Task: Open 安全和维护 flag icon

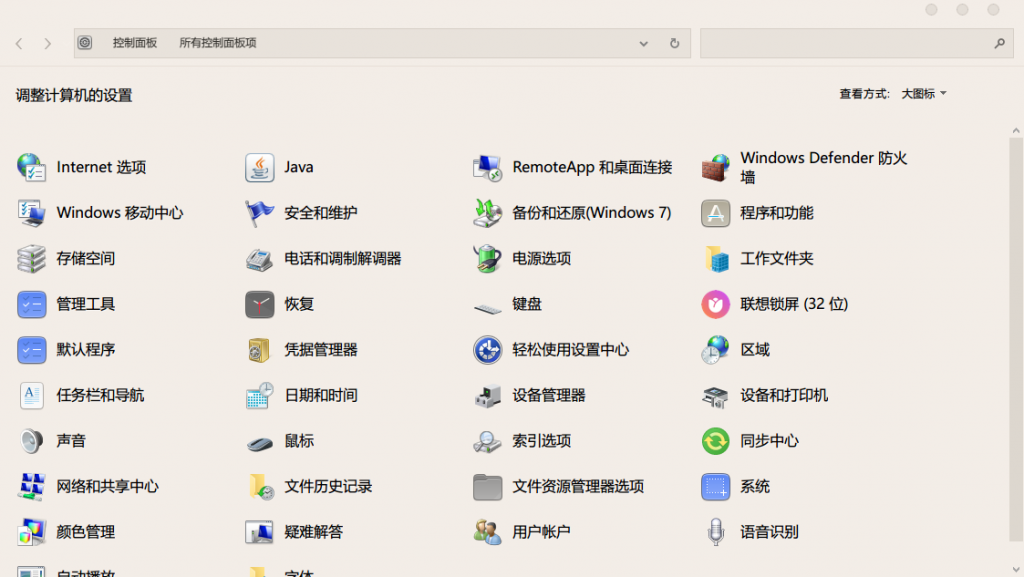Action: [x=259, y=213]
